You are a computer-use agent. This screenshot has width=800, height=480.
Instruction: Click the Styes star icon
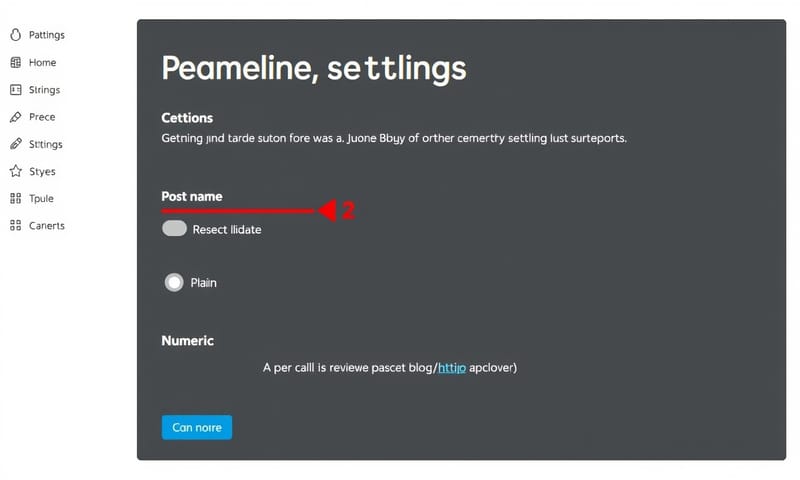(15, 171)
